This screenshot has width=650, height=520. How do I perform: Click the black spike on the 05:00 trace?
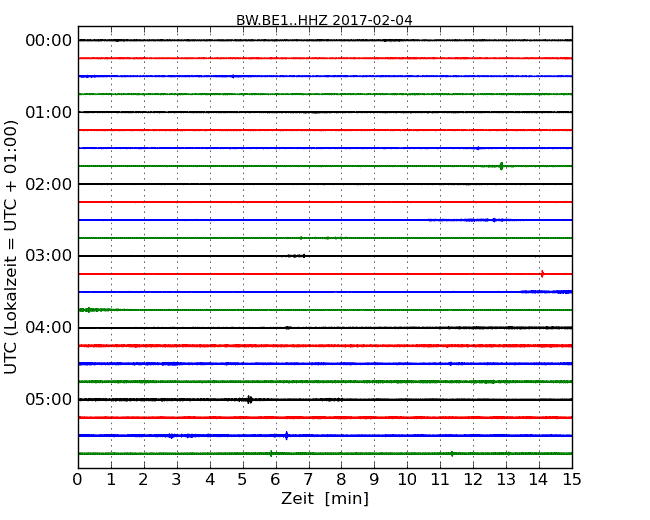tap(250, 400)
